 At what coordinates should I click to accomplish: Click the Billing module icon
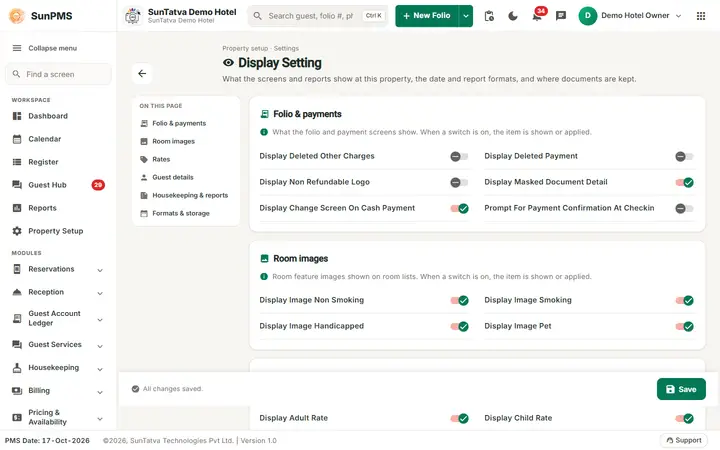17,391
